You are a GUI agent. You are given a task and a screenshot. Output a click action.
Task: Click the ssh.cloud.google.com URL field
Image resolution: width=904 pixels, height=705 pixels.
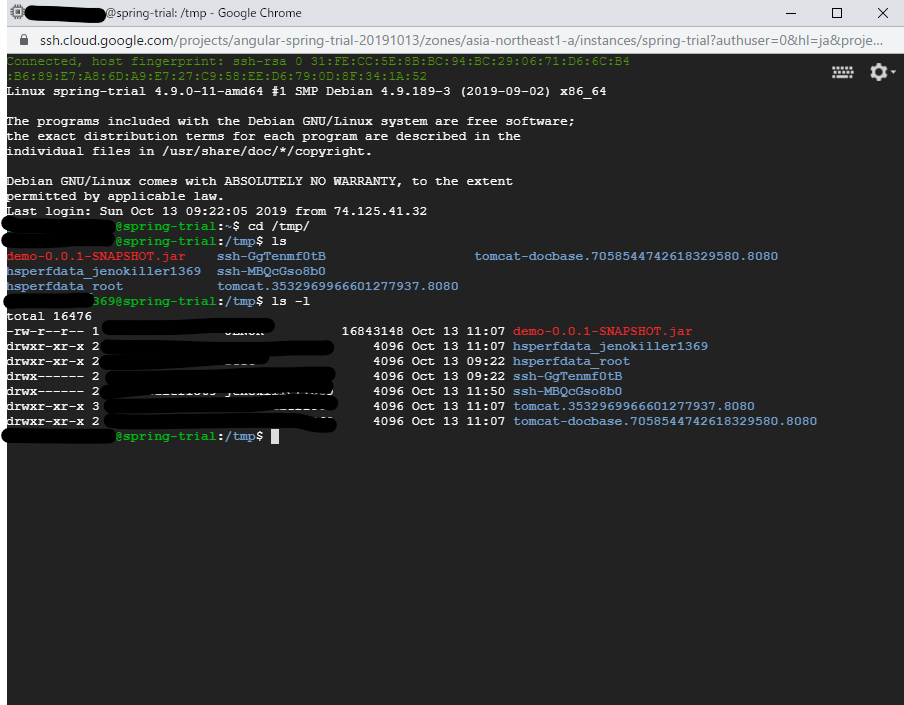[461, 40]
